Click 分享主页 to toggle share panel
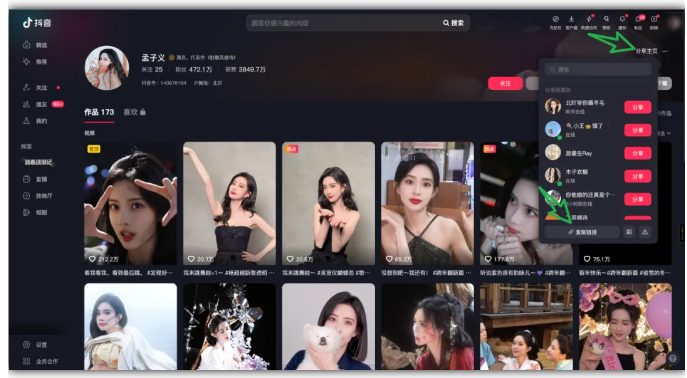This screenshot has height=378, width=687. click(646, 51)
